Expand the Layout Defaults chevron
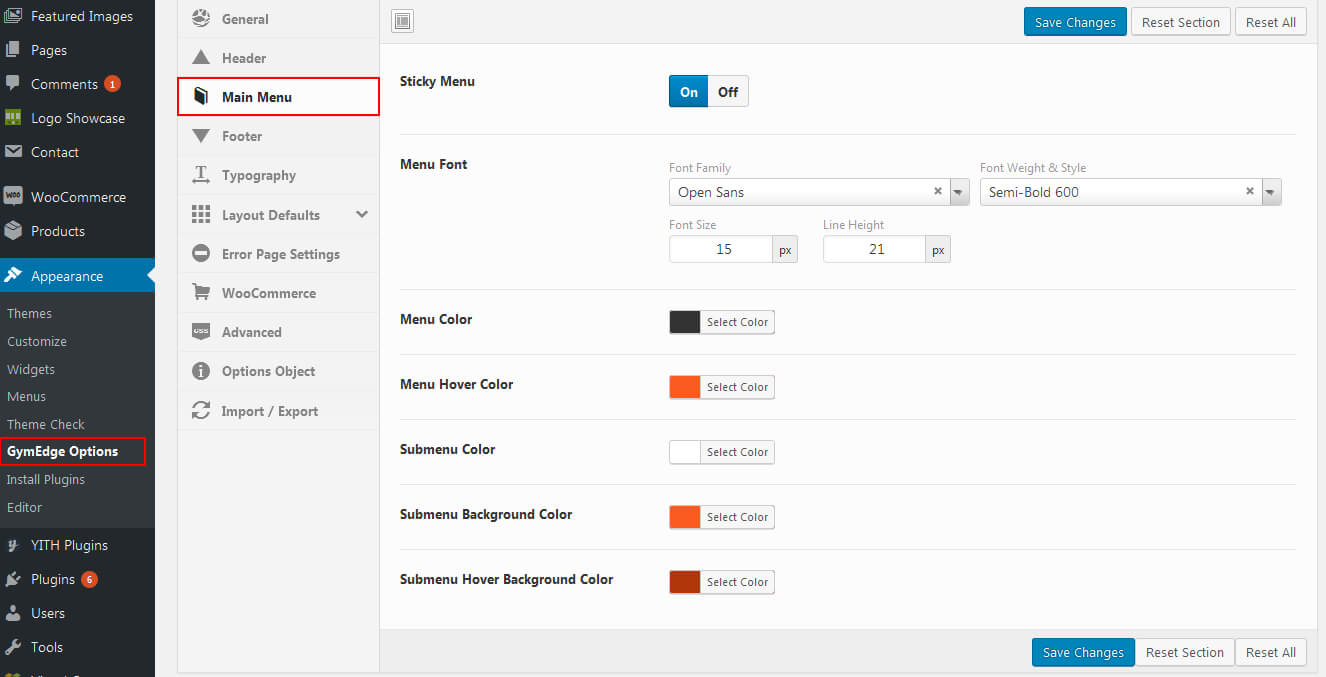Viewport: 1326px width, 677px height. coord(362,215)
